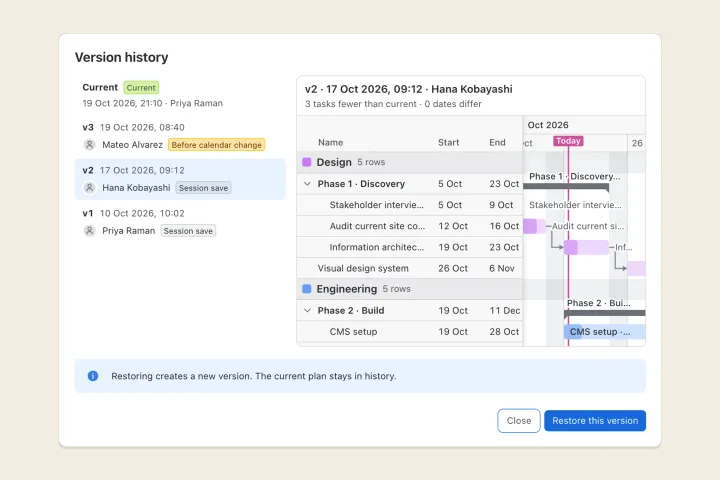This screenshot has width=720, height=480.
Task: Click the Visual design system Gantt bar
Action: point(636,268)
